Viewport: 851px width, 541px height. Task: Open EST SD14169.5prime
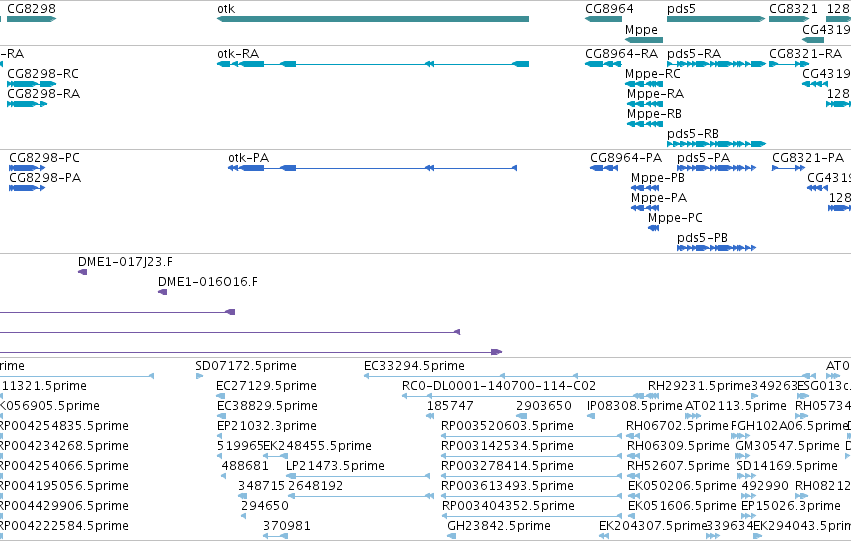746,476
